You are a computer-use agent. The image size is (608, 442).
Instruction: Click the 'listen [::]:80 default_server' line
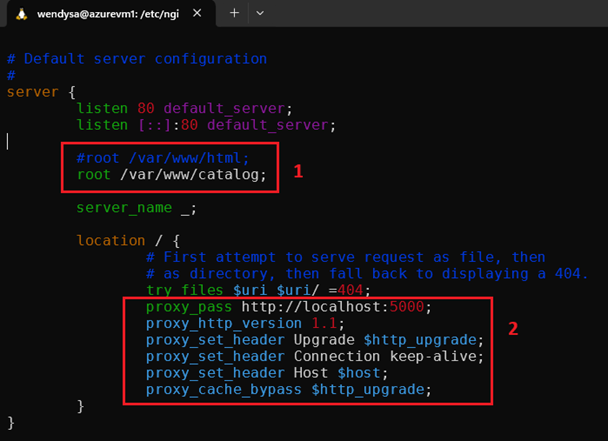click(205, 125)
